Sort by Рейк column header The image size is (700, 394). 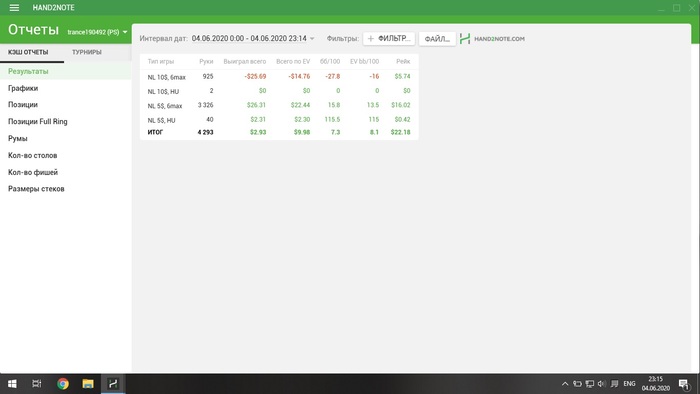pyautogui.click(x=403, y=62)
